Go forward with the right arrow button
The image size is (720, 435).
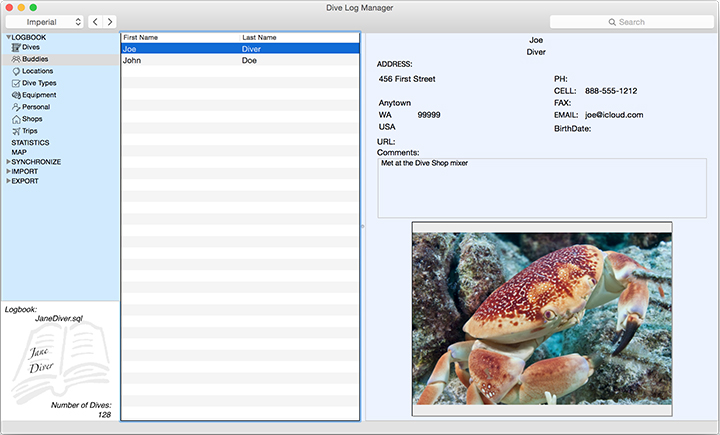110,22
